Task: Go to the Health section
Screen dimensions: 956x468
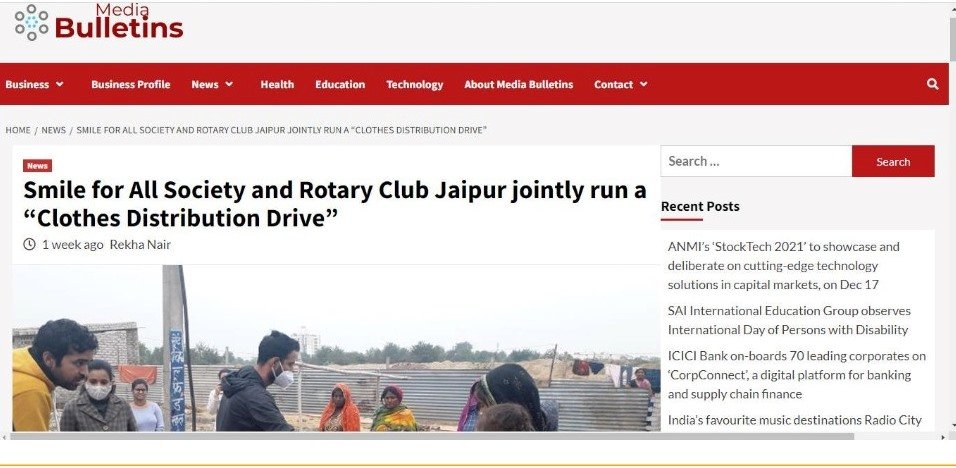Action: [x=277, y=85]
